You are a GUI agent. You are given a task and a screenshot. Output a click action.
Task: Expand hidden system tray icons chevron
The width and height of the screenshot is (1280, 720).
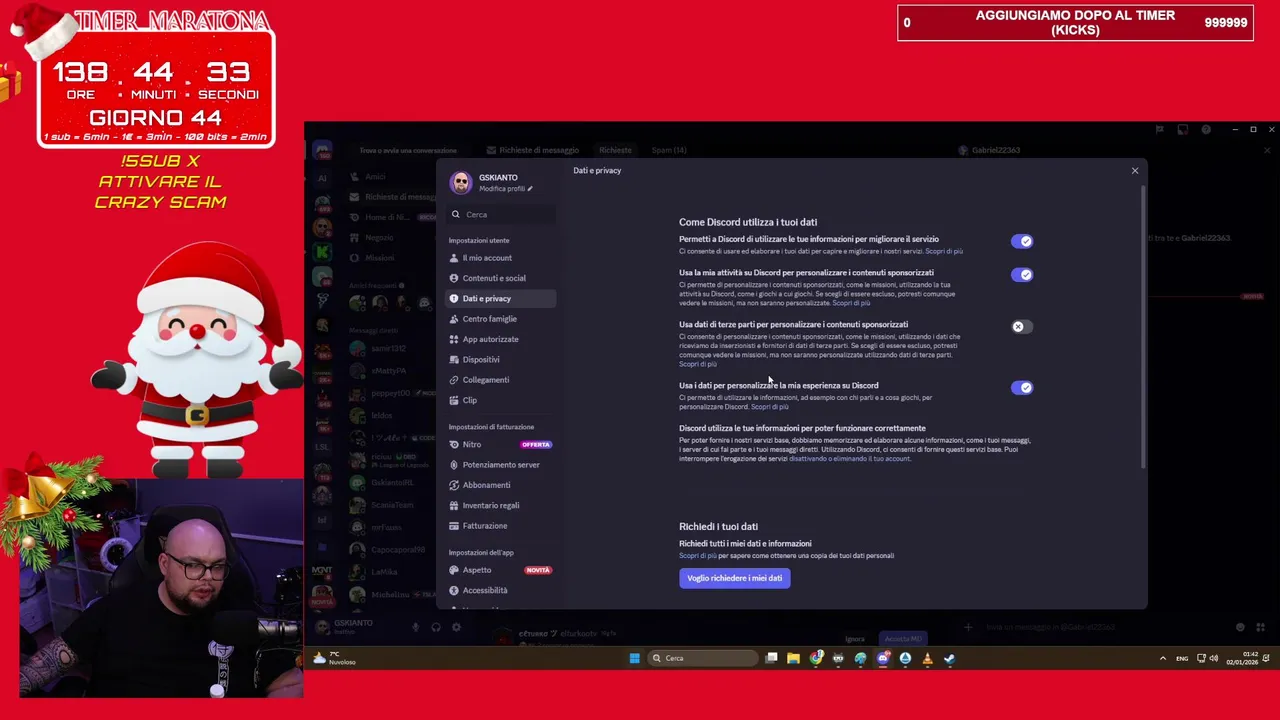click(1162, 658)
